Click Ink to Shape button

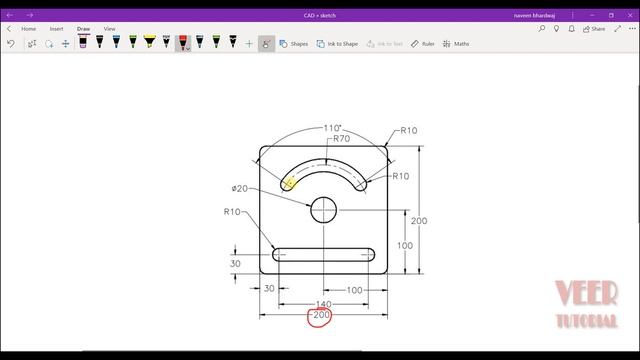(x=337, y=44)
